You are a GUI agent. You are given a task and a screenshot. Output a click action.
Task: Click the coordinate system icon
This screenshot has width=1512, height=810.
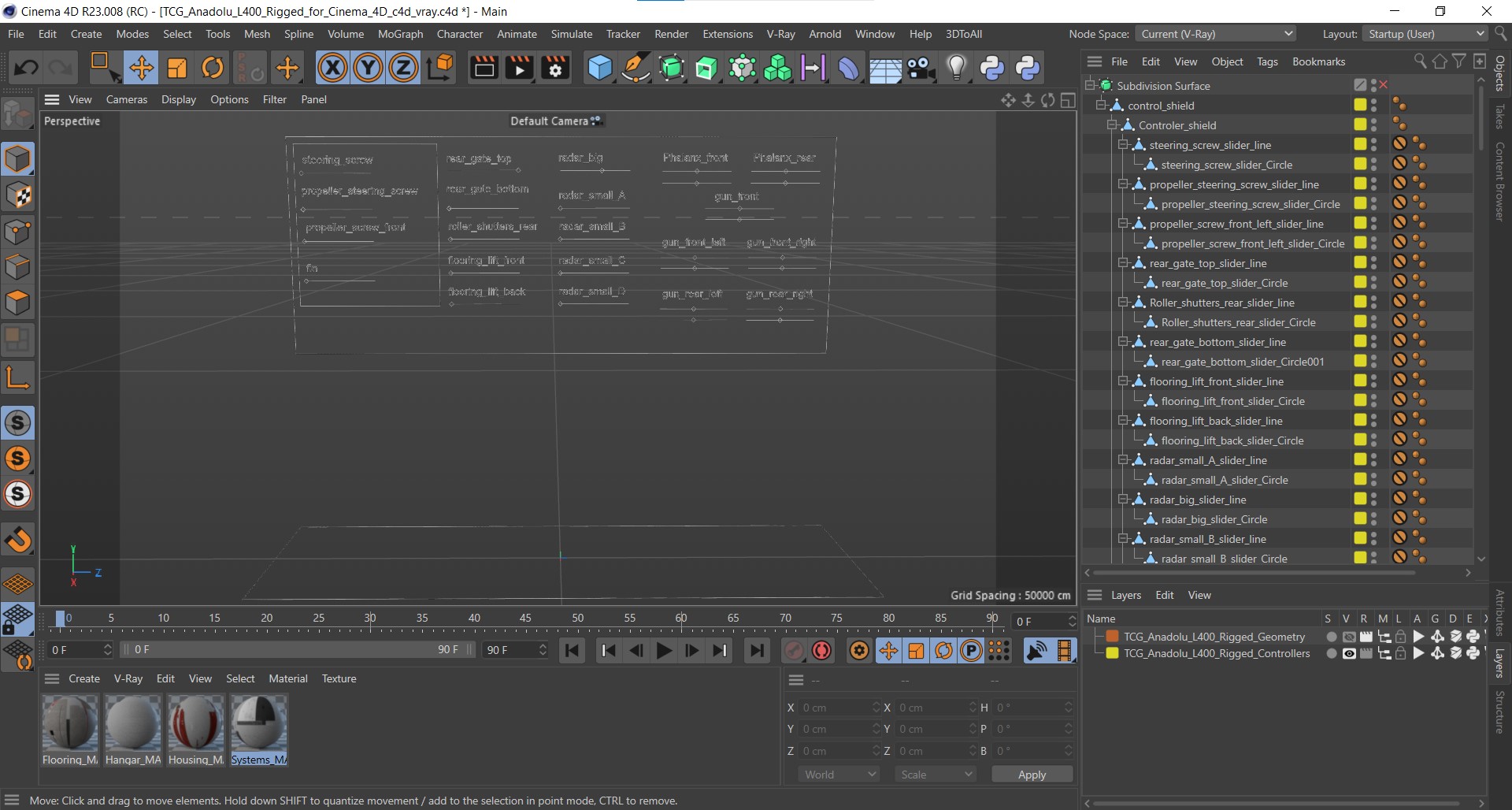click(441, 68)
